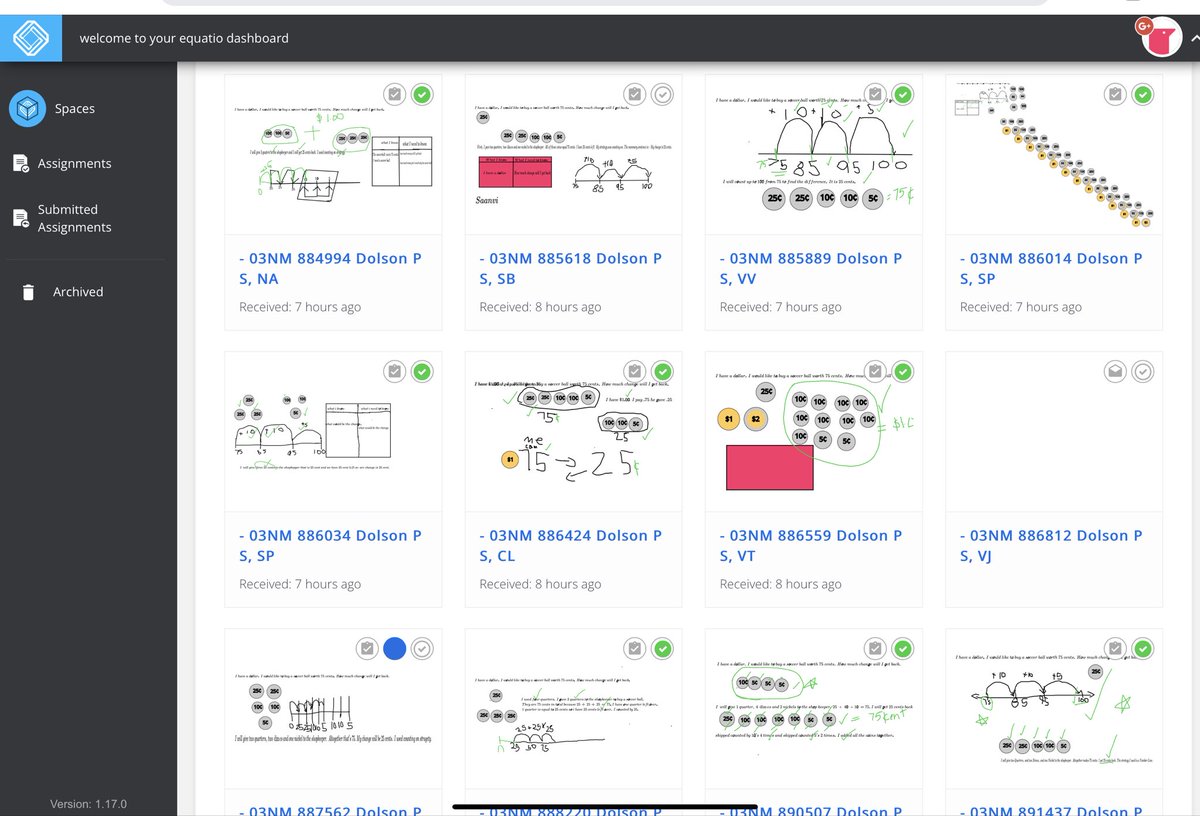The height and width of the screenshot is (816, 1200).
Task: Click 'welcome to your equatio dashboard' header text
Action: point(184,38)
